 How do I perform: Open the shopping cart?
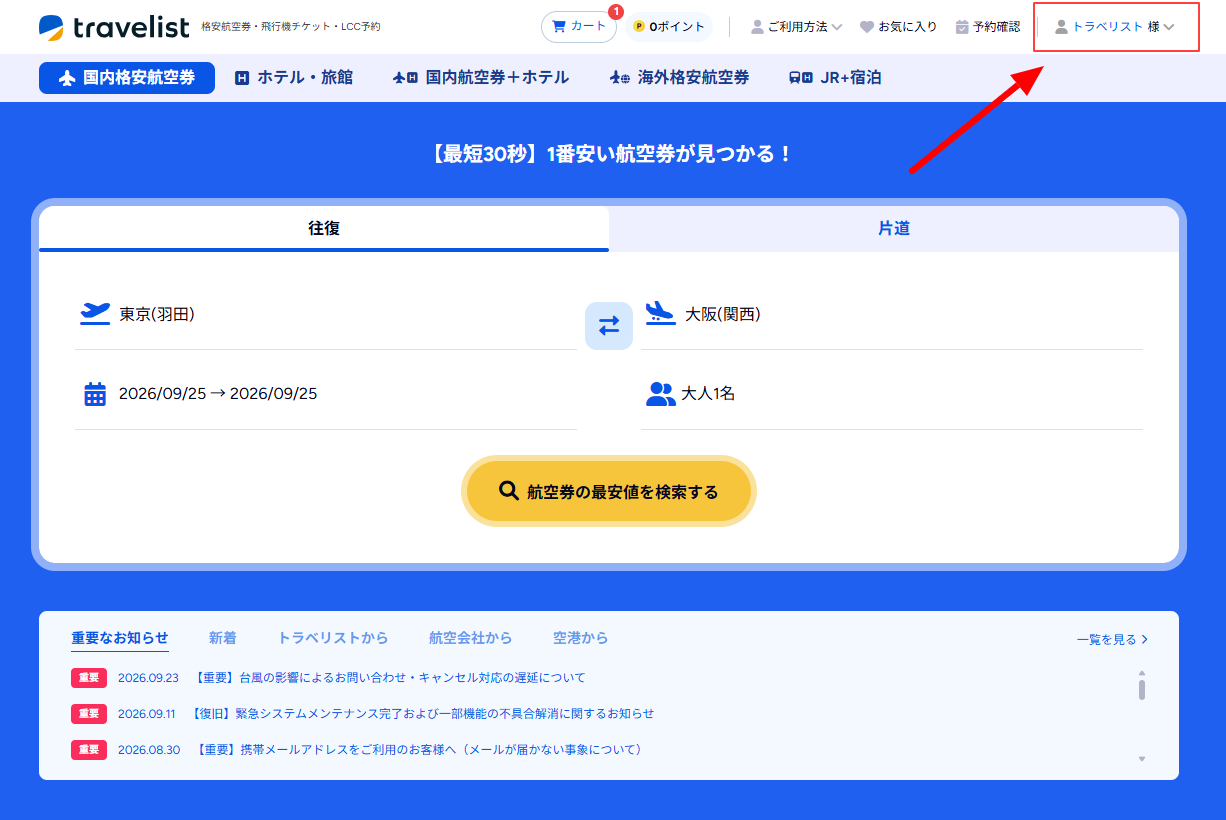click(x=579, y=27)
